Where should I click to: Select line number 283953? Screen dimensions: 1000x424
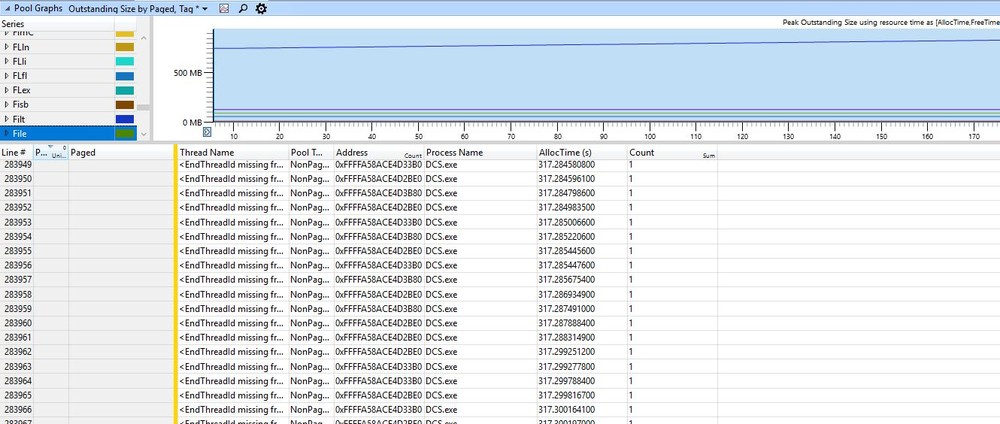[17, 223]
